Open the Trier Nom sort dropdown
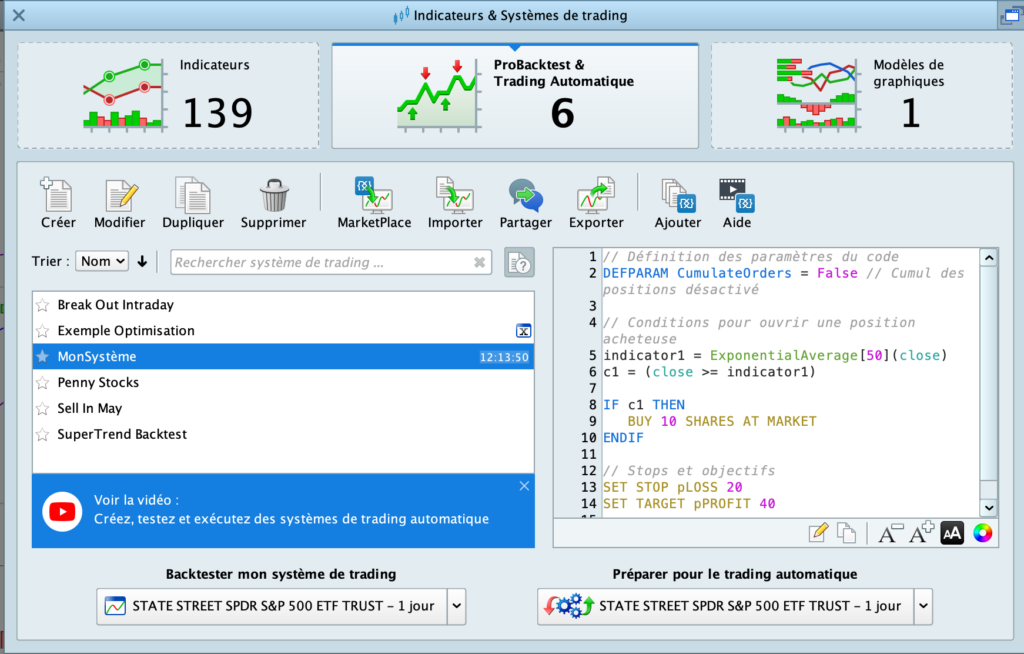The image size is (1024, 654). pos(103,261)
